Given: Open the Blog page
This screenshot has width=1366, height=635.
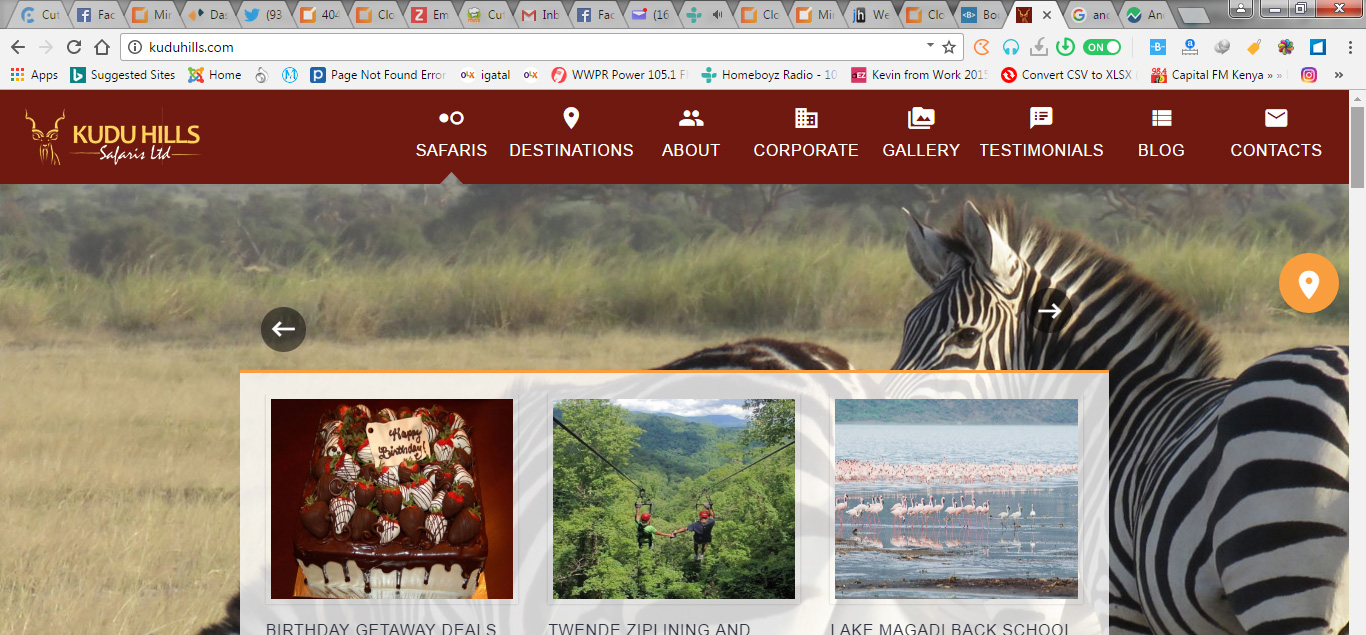Looking at the screenshot, I should pyautogui.click(x=1161, y=135).
